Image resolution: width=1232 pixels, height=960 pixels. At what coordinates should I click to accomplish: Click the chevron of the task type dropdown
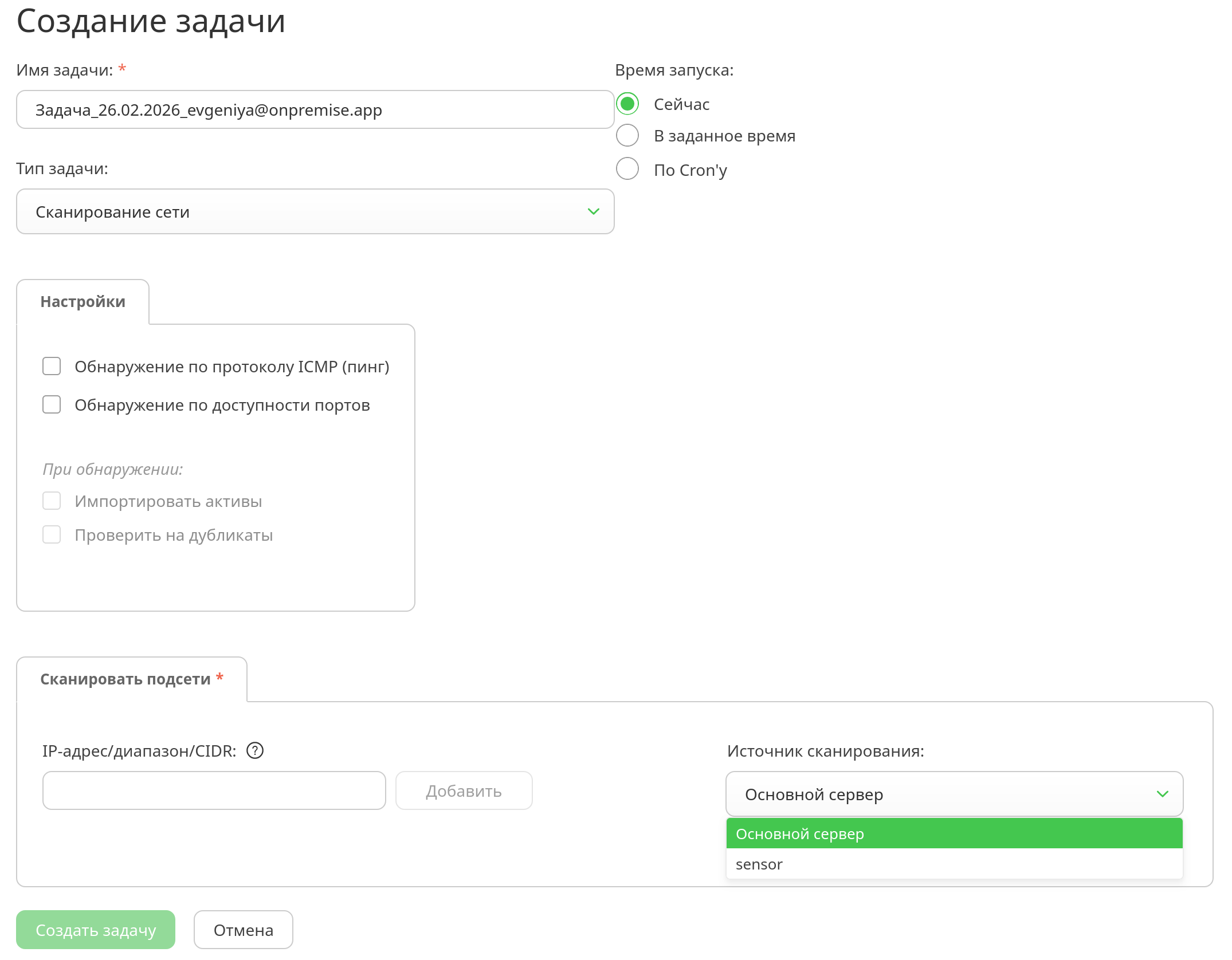pyautogui.click(x=593, y=211)
